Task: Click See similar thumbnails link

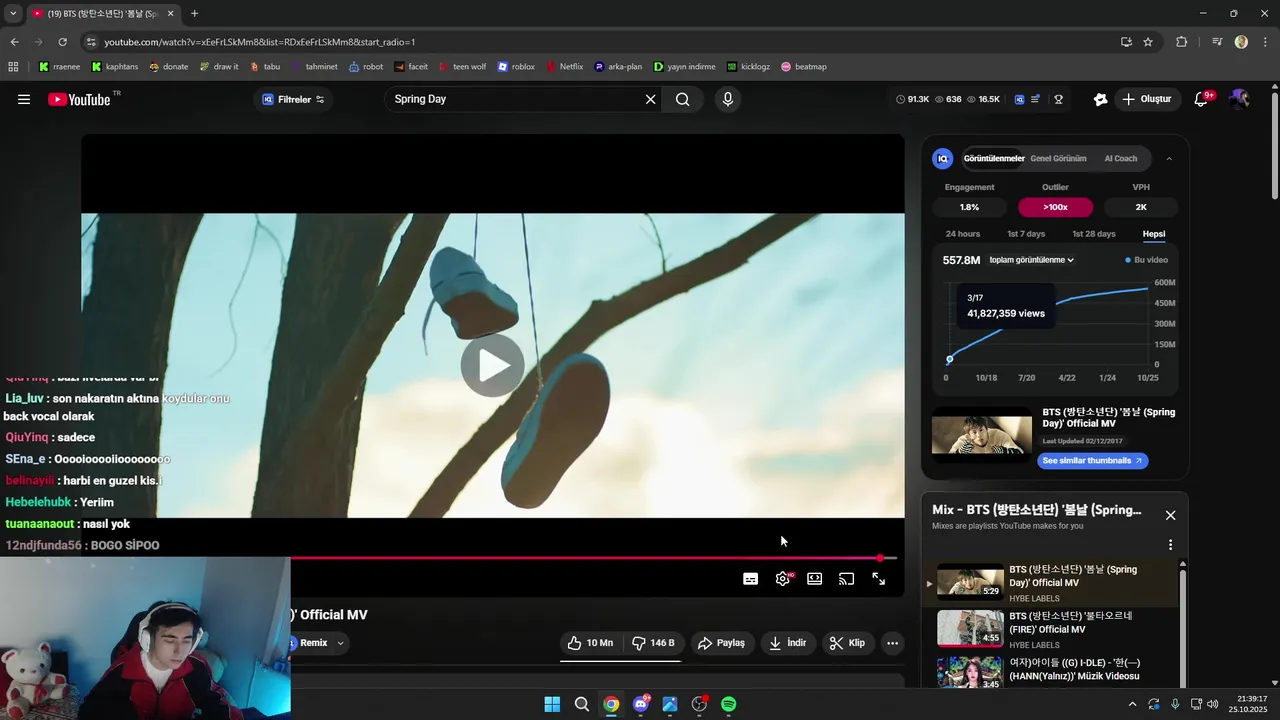Action: [1092, 461]
